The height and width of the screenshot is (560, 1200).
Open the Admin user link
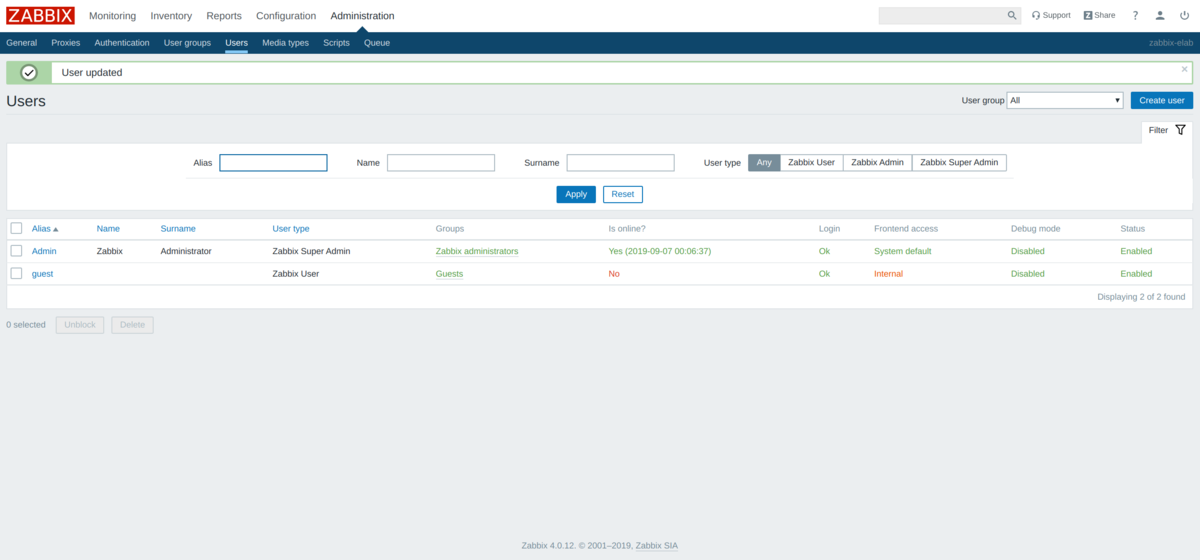[44, 251]
